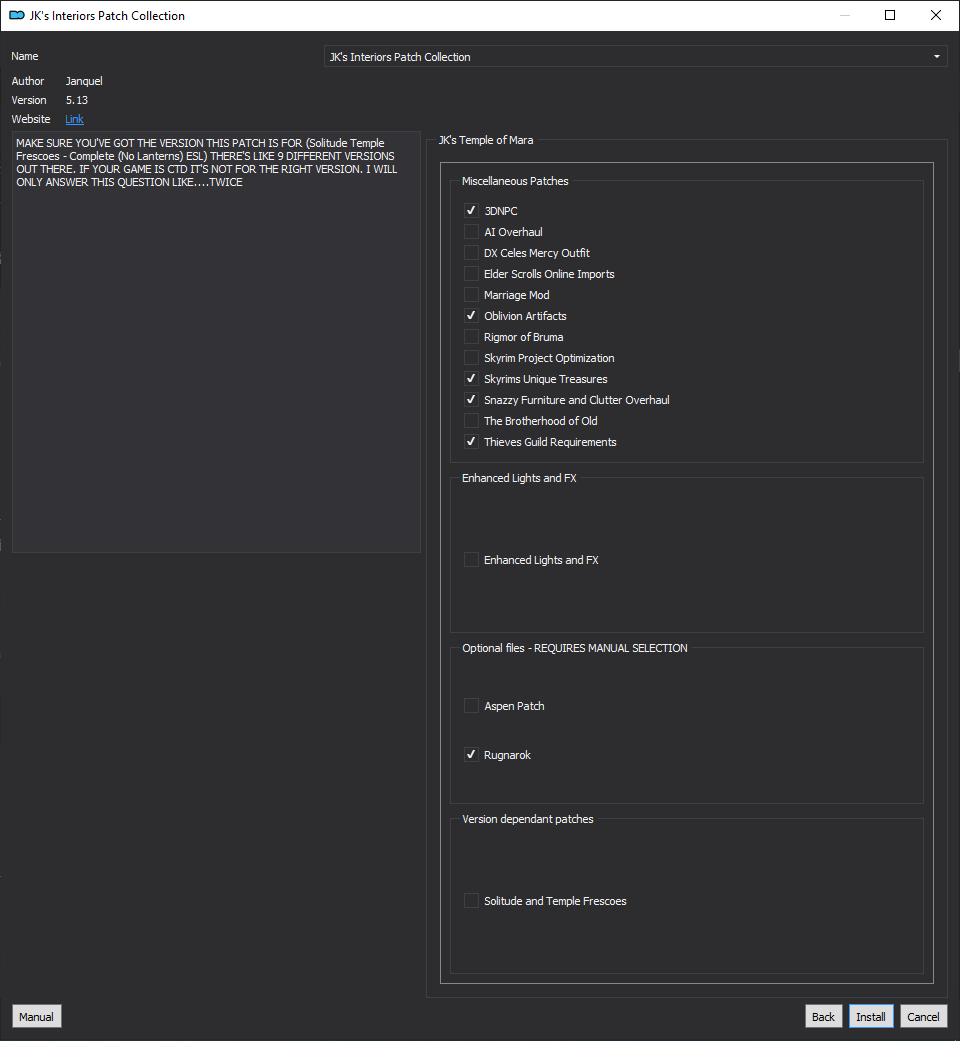Click 'Optional files - REQUIRES MANUAL SELECTION' heading
The width and height of the screenshot is (960, 1041).
pos(575,648)
